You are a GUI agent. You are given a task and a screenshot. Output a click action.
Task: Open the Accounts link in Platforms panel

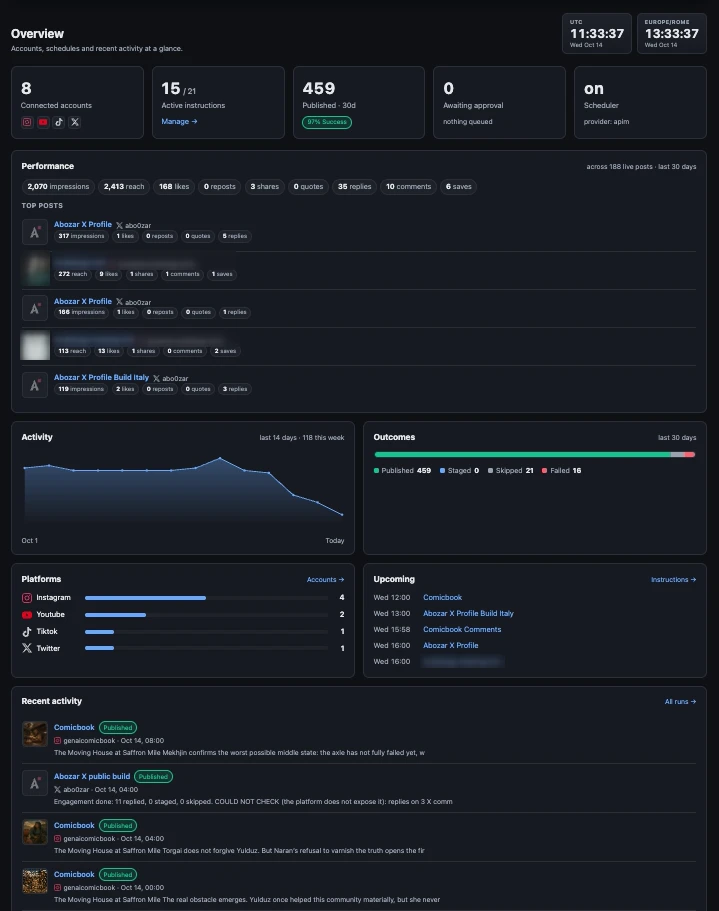pyautogui.click(x=325, y=580)
